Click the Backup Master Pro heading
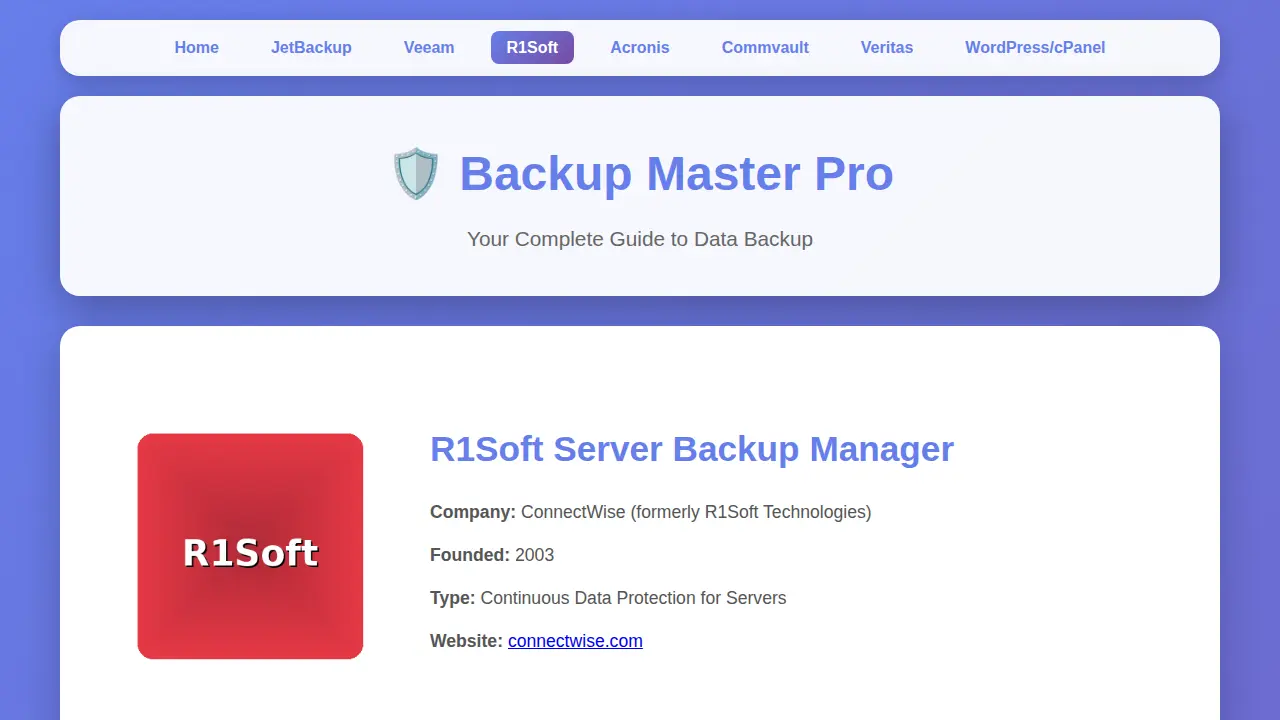1280x720 pixels. click(676, 174)
